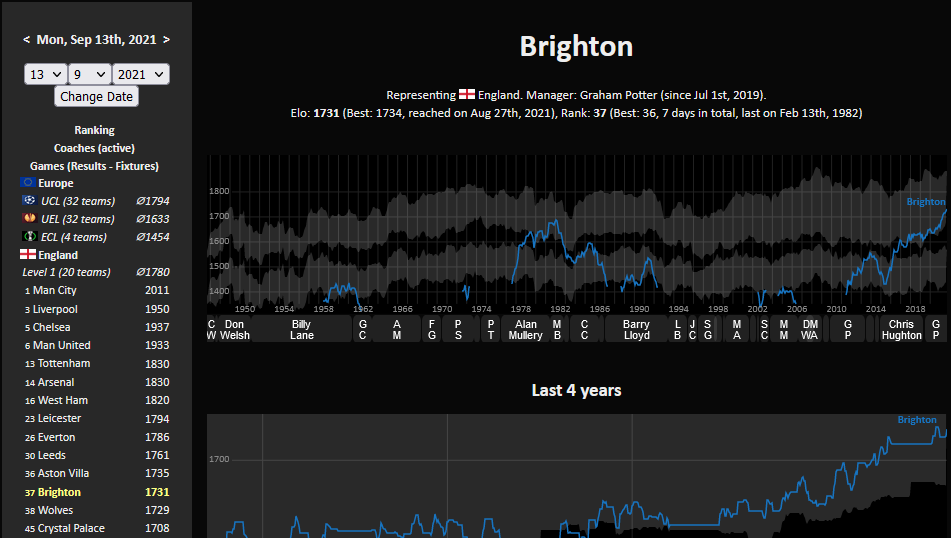Open Games (Results - Fixtures) link
Screen dimensions: 951x538
[95, 166]
